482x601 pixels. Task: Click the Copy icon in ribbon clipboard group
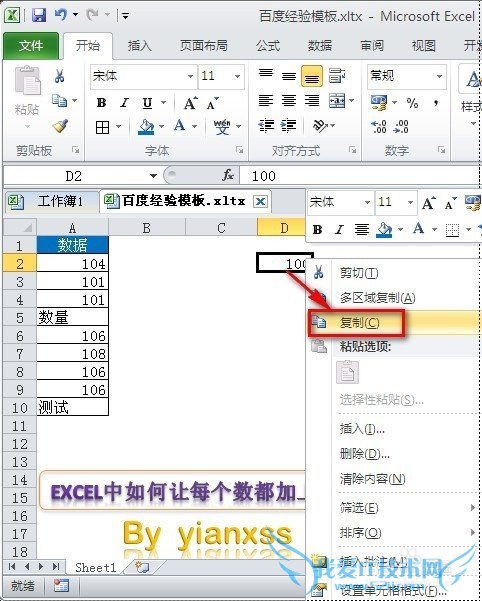[60, 100]
